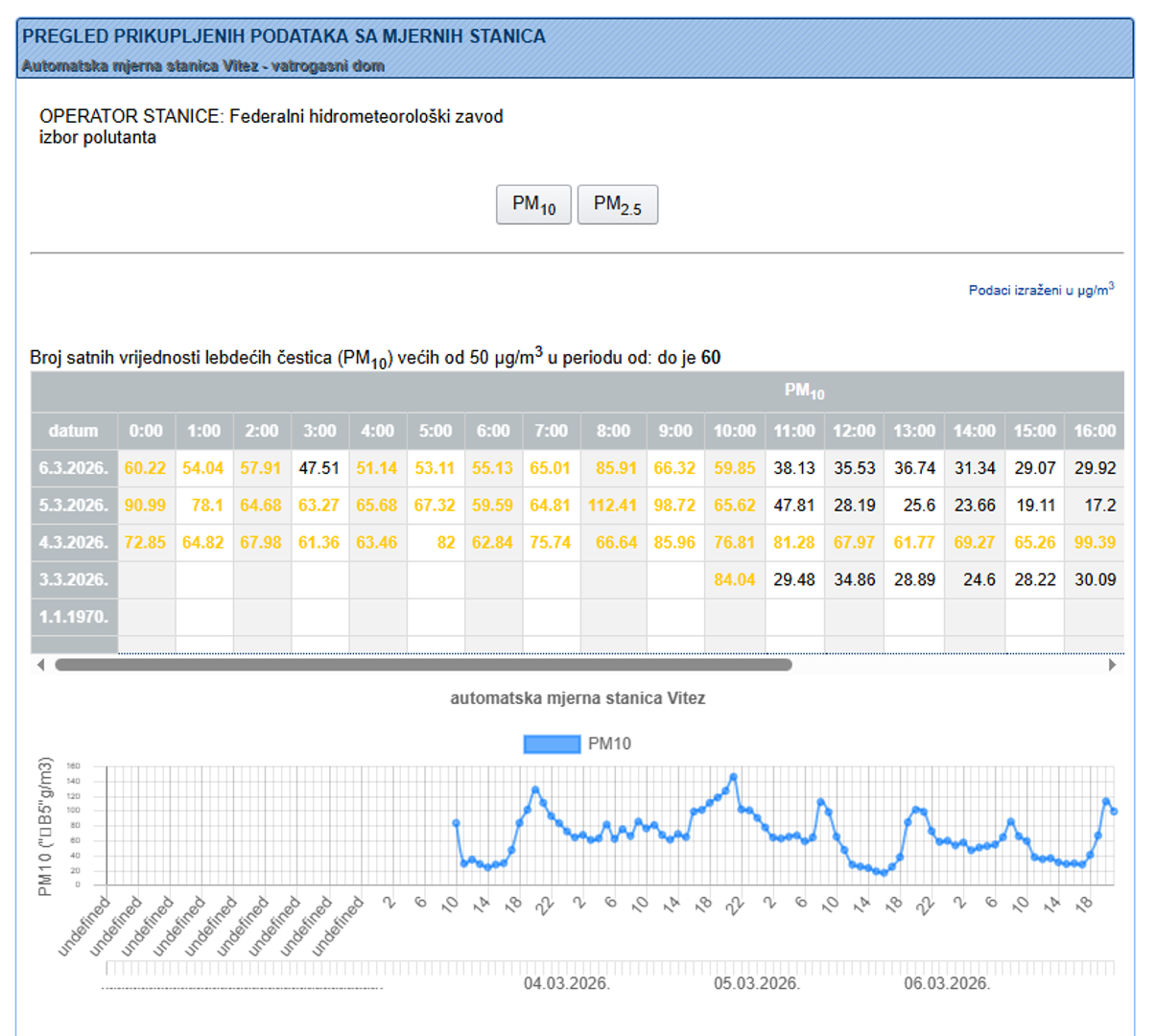
Task: Click the blue PM10 legend swatch
Action: pyautogui.click(x=552, y=744)
